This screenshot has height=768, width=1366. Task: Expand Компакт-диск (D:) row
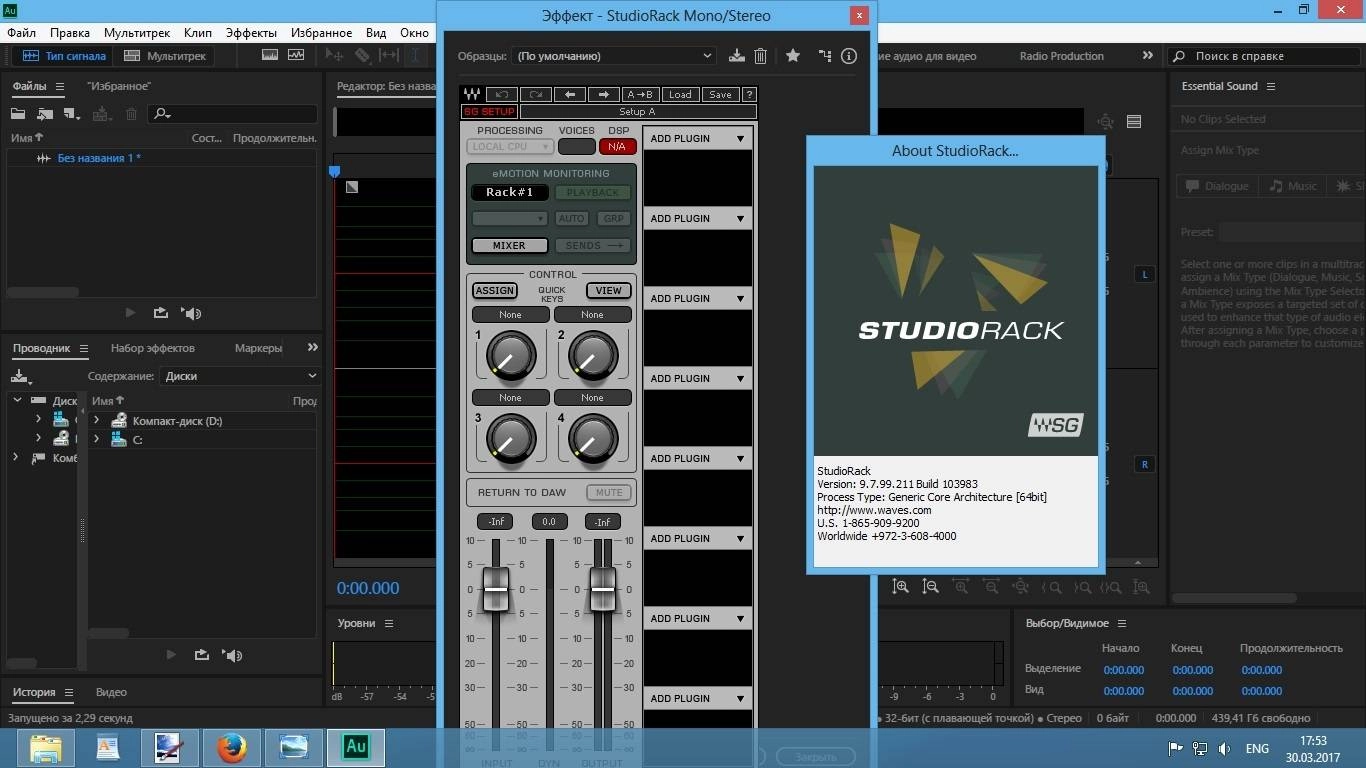click(x=97, y=421)
